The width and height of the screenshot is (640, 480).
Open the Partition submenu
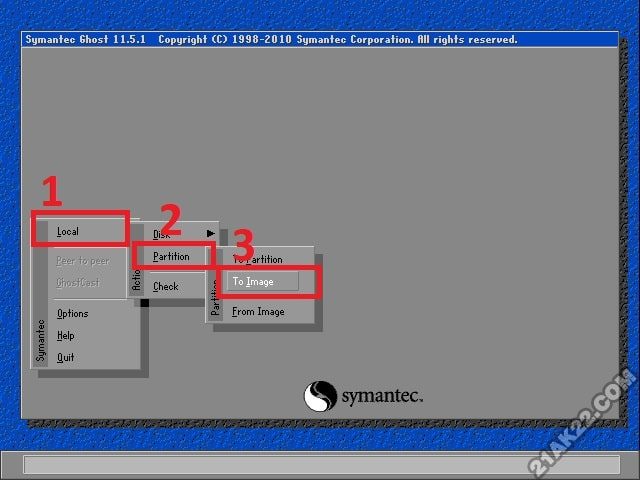(171, 256)
